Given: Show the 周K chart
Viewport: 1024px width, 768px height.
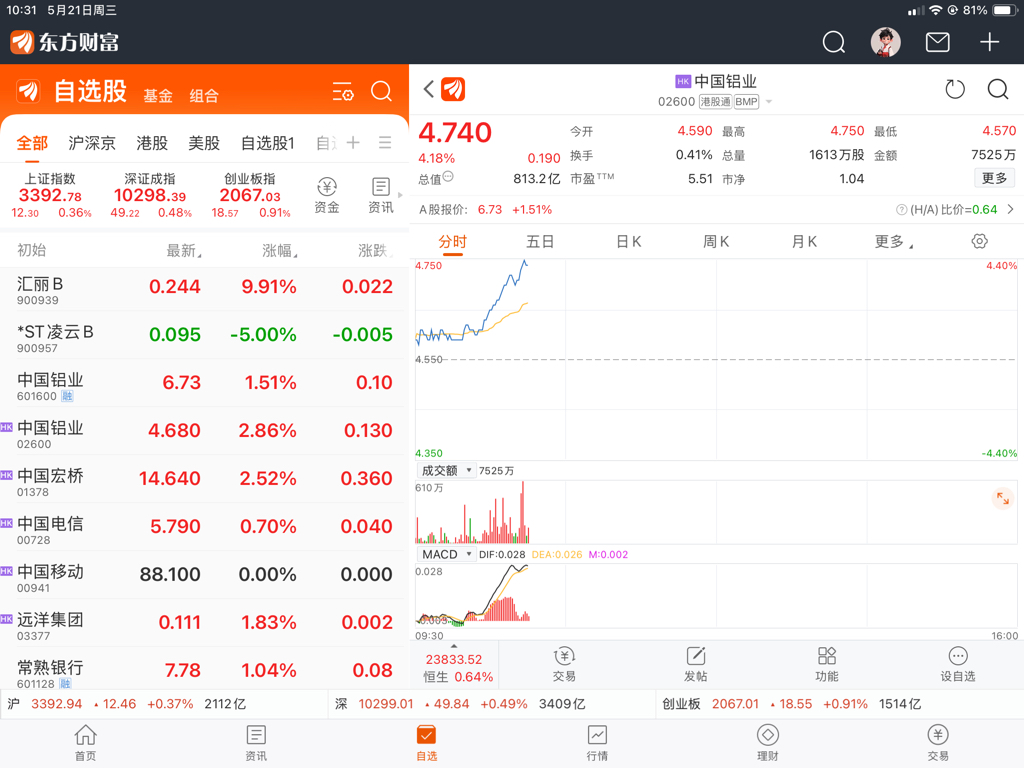Looking at the screenshot, I should pyautogui.click(x=716, y=242).
